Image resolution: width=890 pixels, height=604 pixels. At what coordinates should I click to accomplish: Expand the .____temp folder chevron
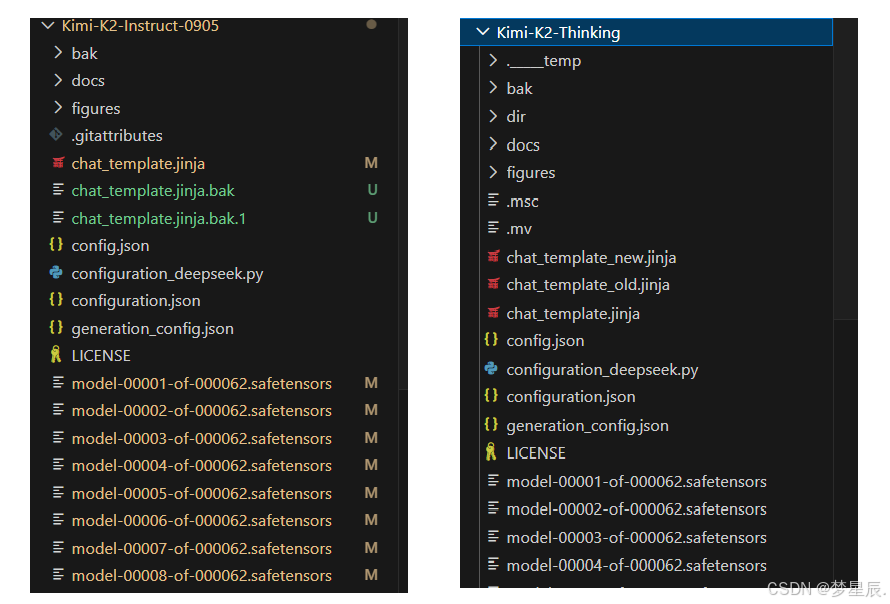[493, 60]
